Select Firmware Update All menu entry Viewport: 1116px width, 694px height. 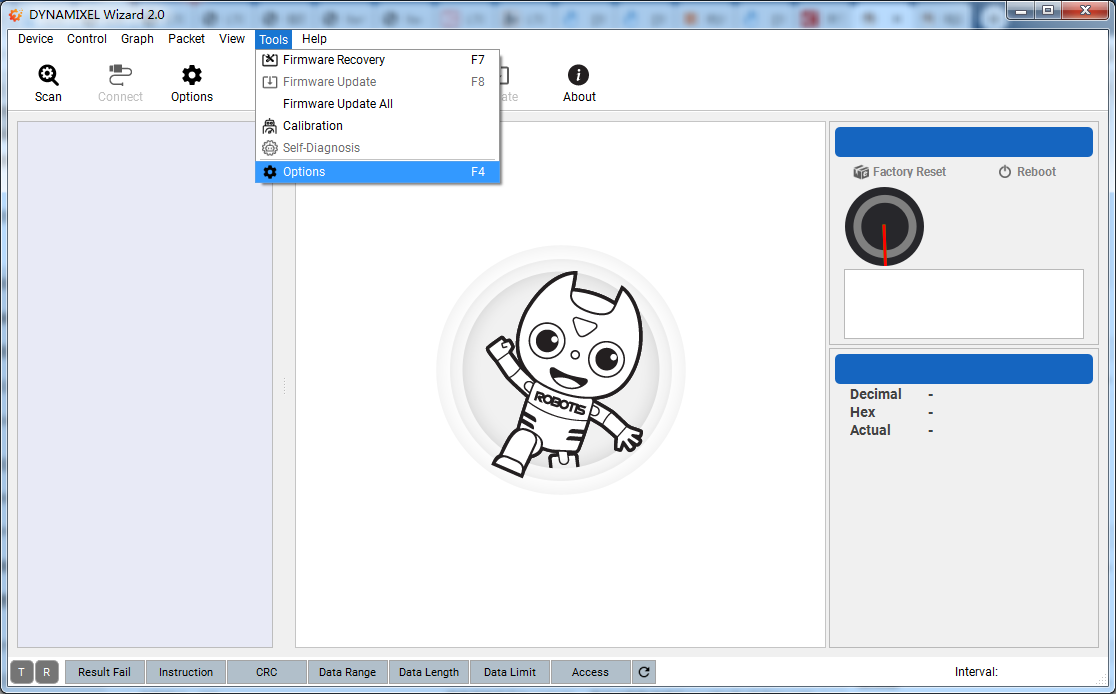tap(338, 104)
